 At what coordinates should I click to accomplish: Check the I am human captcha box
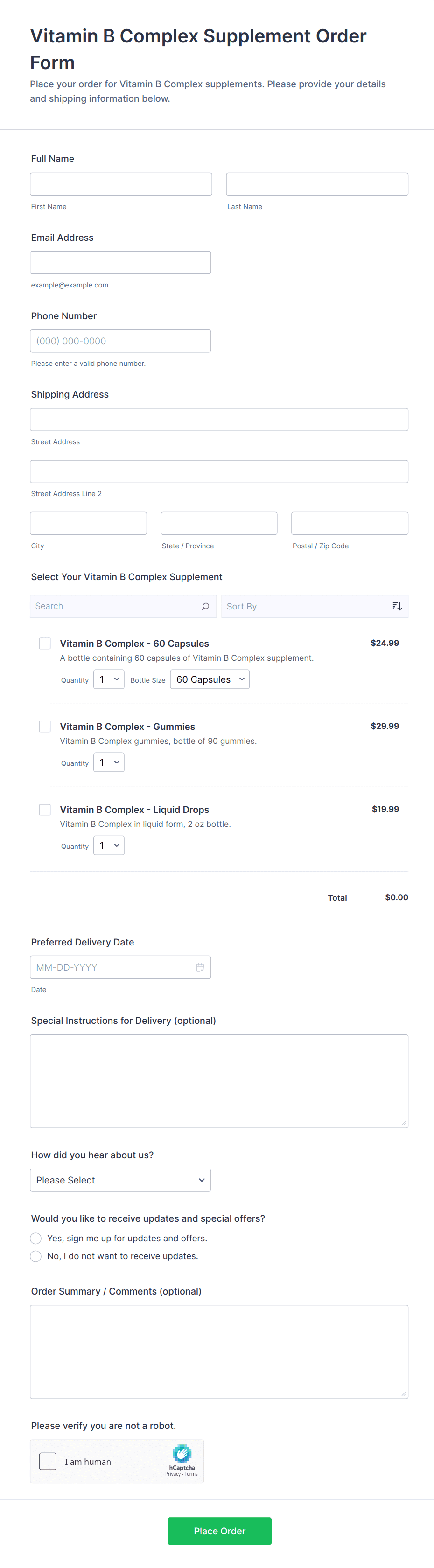[48, 1461]
